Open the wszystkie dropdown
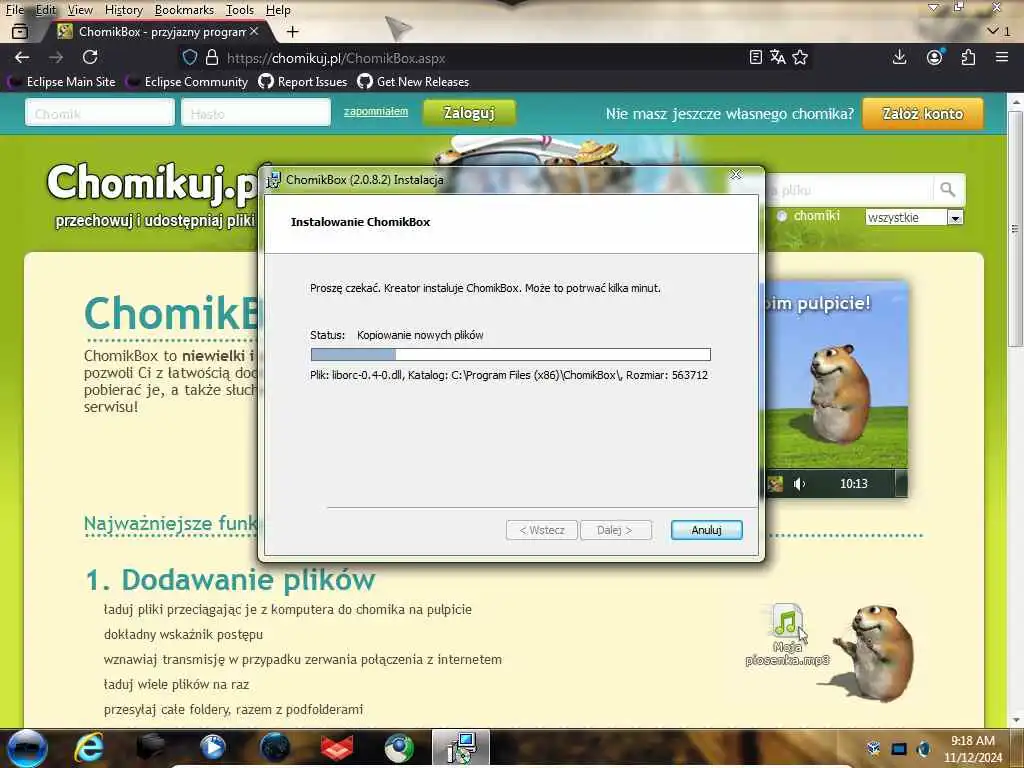Image resolution: width=1024 pixels, height=768 pixels. 914,217
